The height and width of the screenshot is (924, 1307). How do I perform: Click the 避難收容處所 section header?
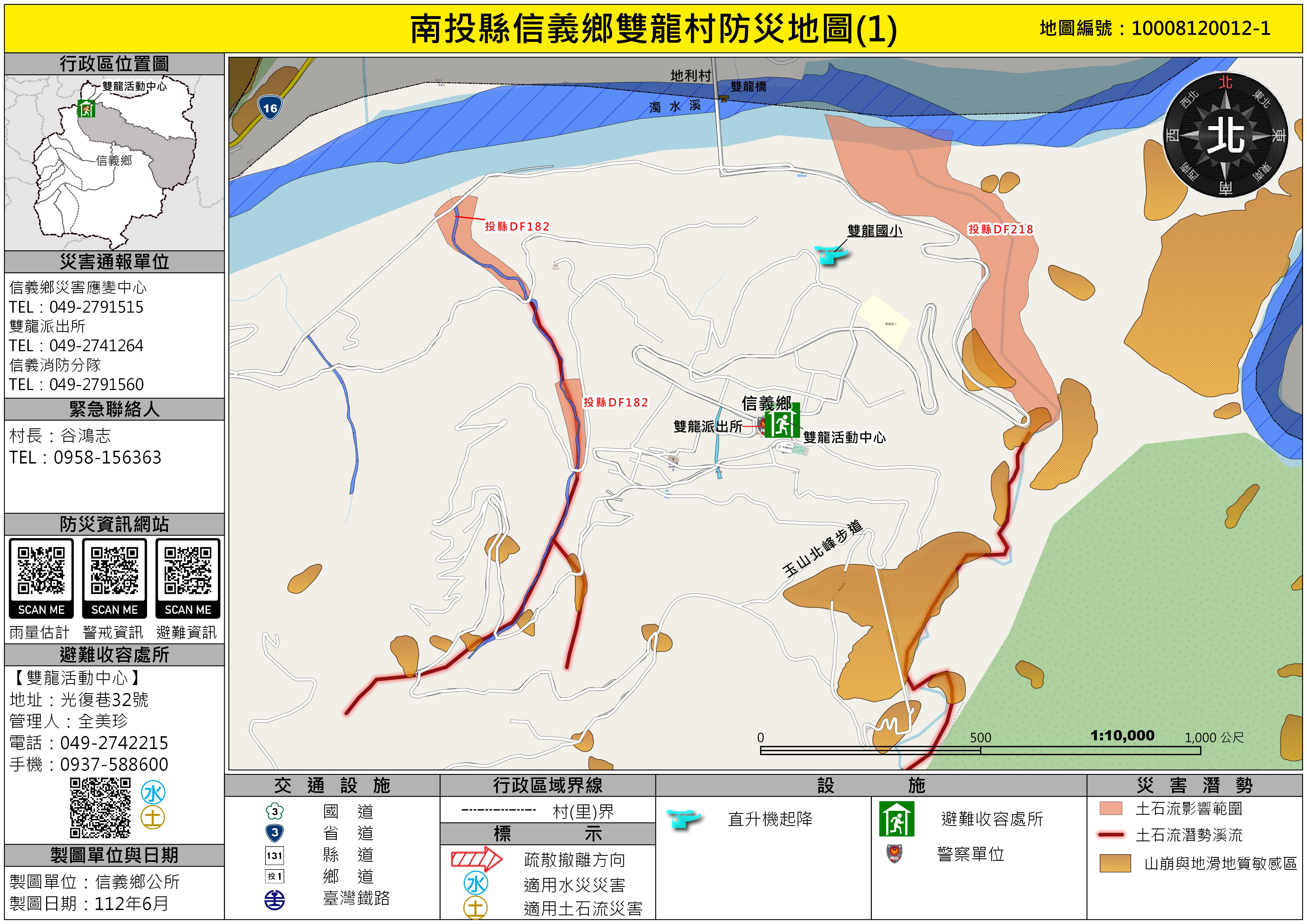114,655
